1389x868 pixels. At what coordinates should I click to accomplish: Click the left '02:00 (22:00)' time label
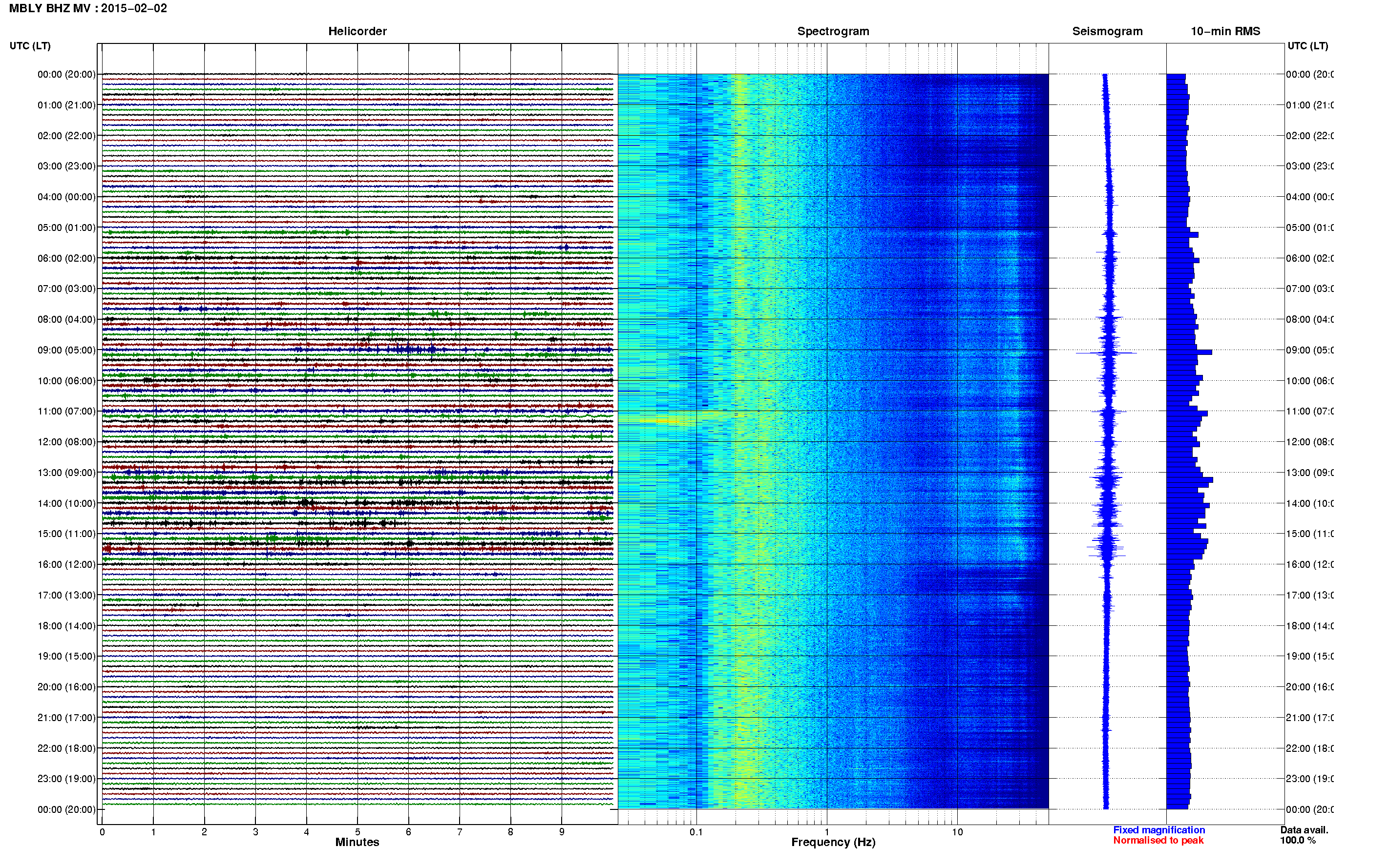coord(66,136)
